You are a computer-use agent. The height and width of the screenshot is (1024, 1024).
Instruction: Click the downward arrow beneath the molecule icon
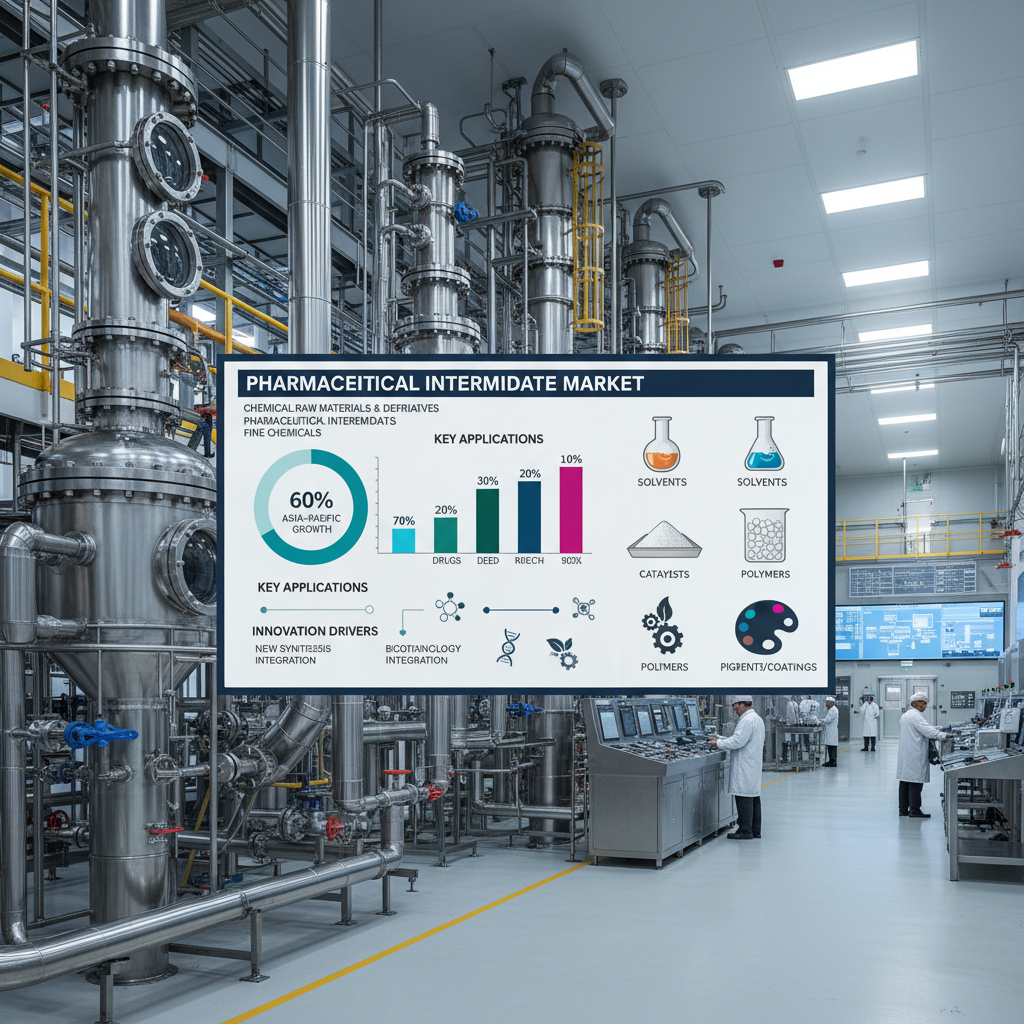402,632
